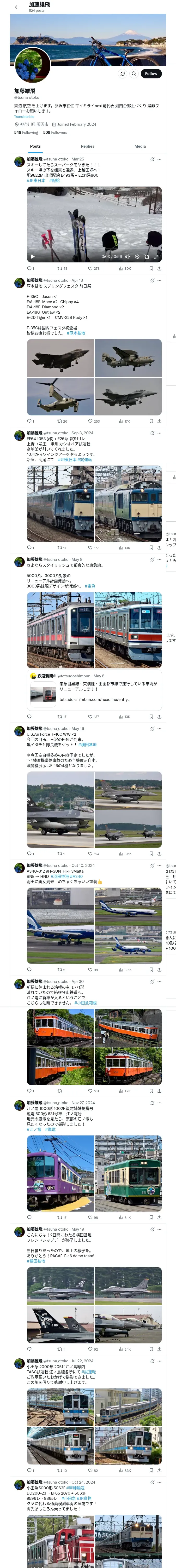This screenshot has height=1568, width=176.
Task: Enter fullscreen on the ski video
Action: (156, 257)
